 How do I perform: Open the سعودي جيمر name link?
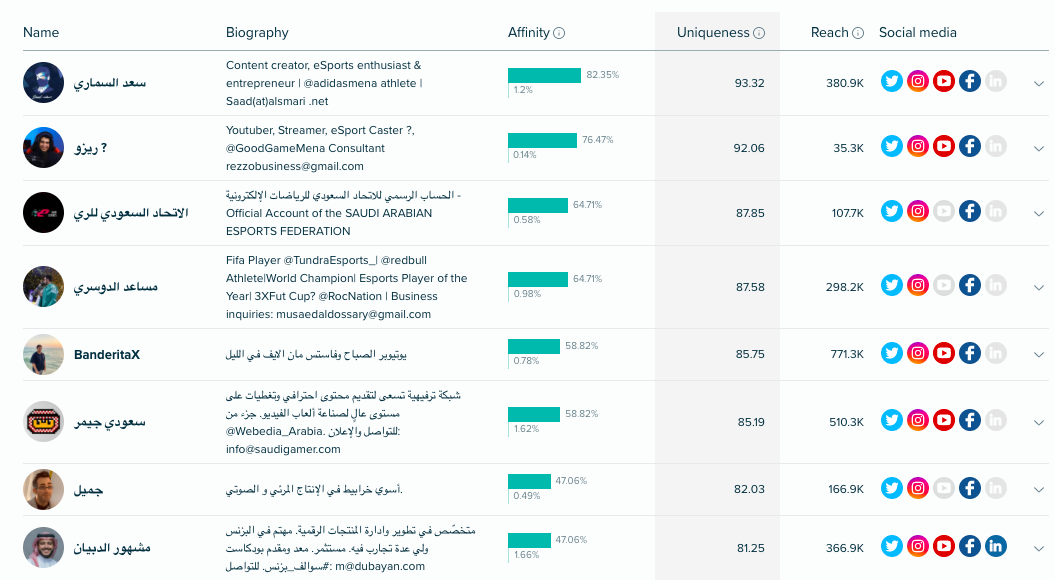[x=110, y=423]
